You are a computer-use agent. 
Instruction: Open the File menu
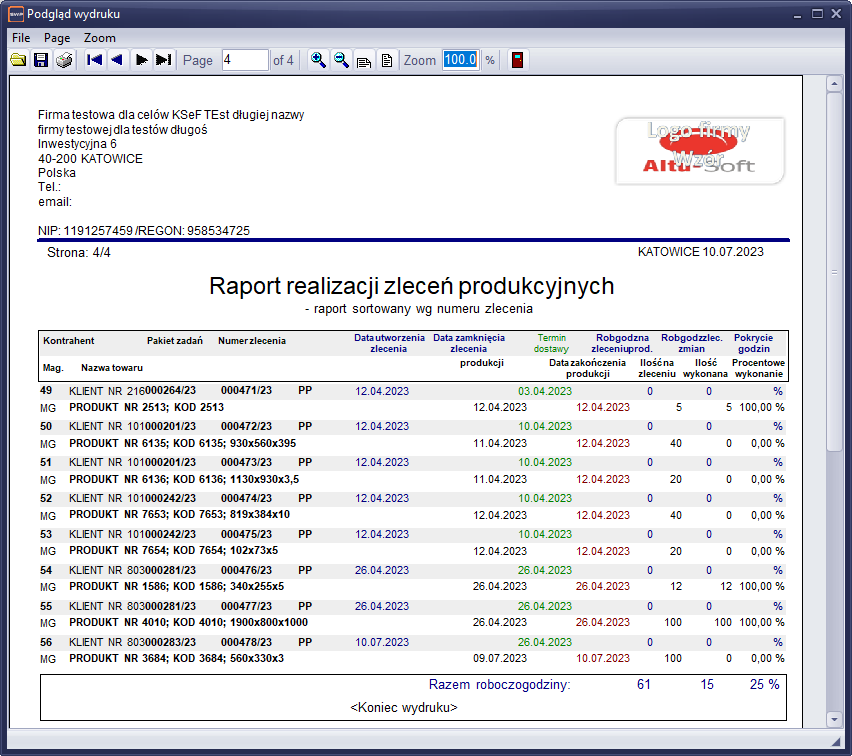21,37
